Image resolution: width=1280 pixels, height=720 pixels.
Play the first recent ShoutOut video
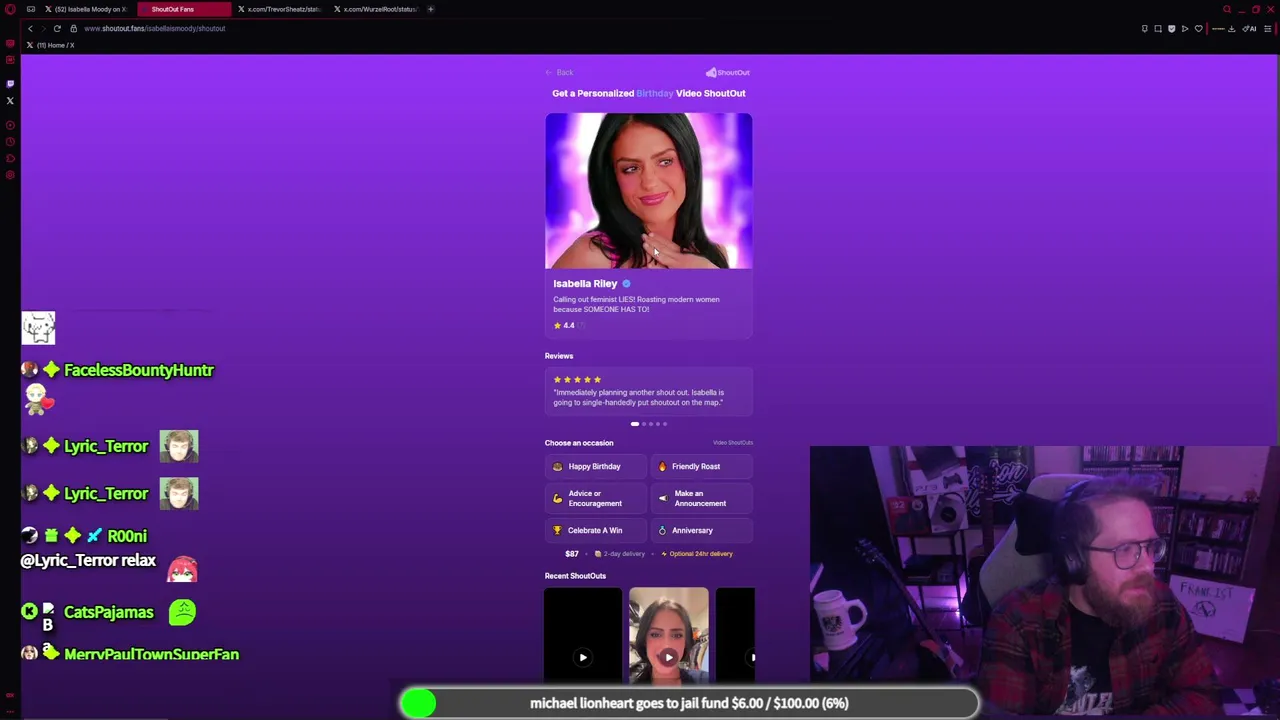pyautogui.click(x=583, y=657)
